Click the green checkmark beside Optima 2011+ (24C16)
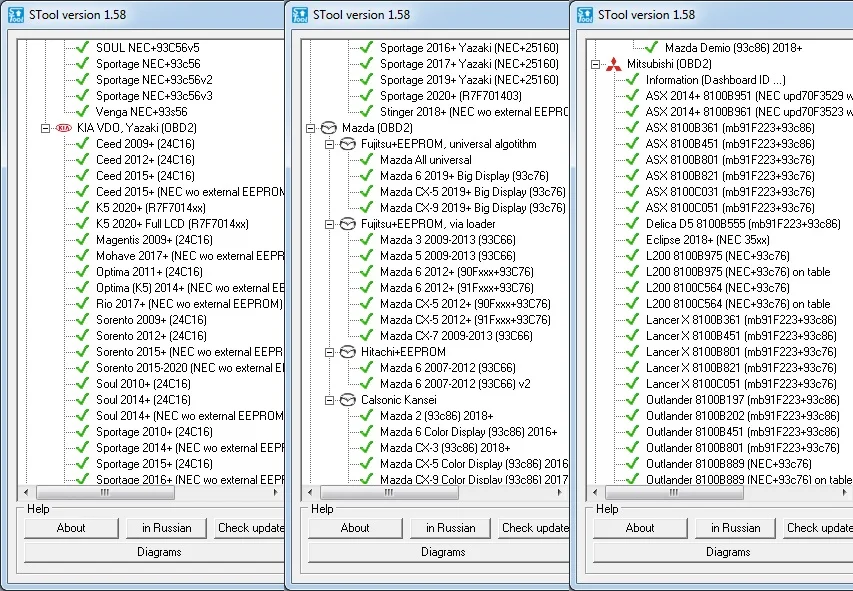 pos(83,272)
